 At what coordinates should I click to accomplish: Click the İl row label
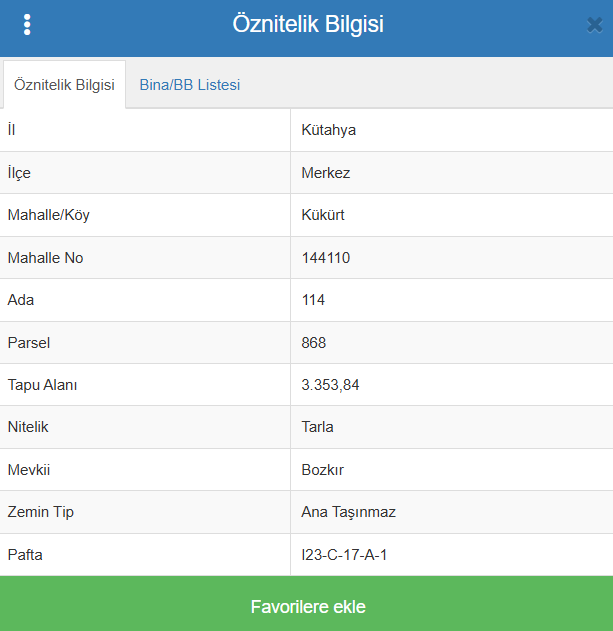11,130
